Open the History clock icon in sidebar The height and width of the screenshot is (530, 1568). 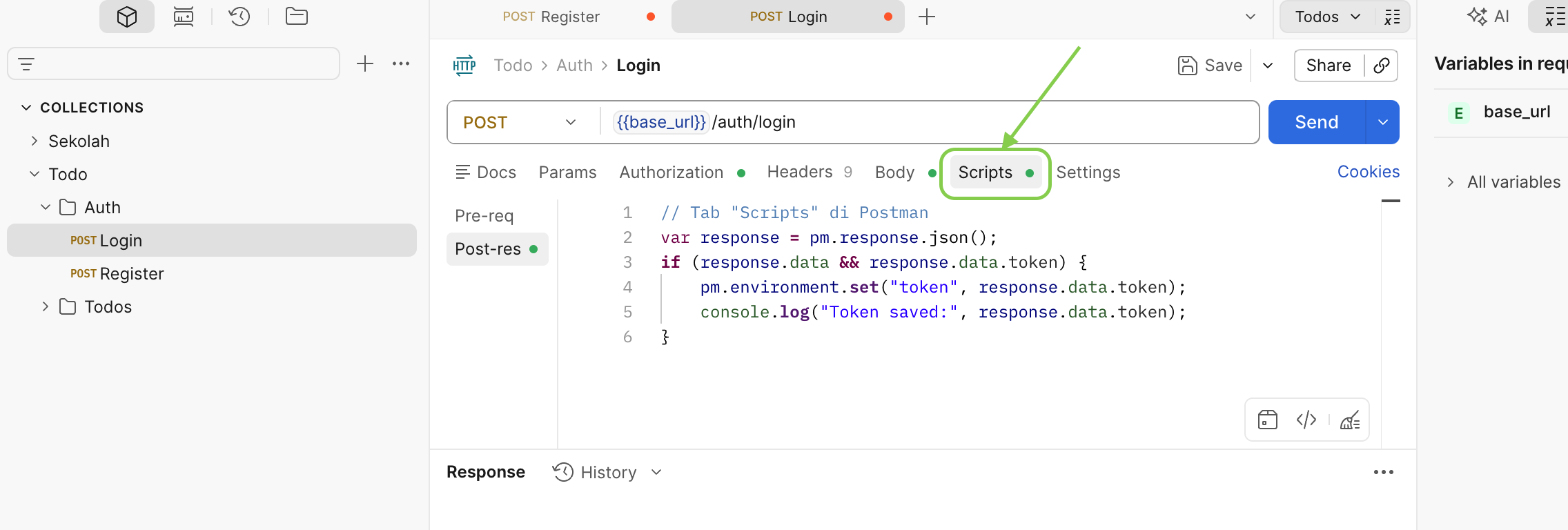click(239, 17)
